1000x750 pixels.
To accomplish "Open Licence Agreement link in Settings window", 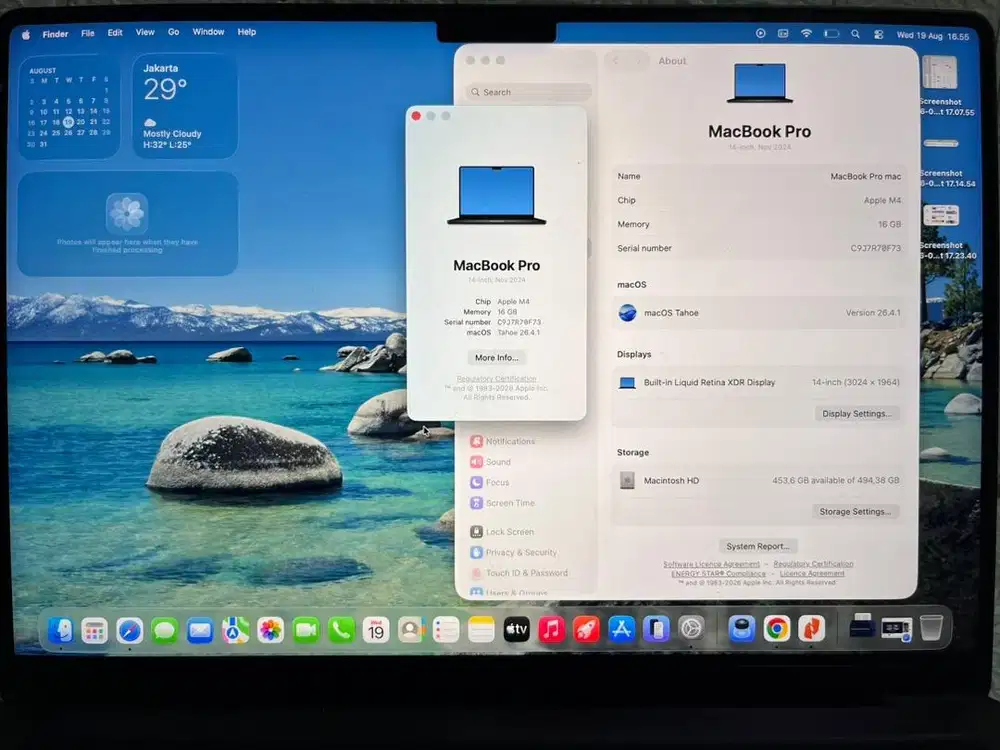I will tap(812, 573).
